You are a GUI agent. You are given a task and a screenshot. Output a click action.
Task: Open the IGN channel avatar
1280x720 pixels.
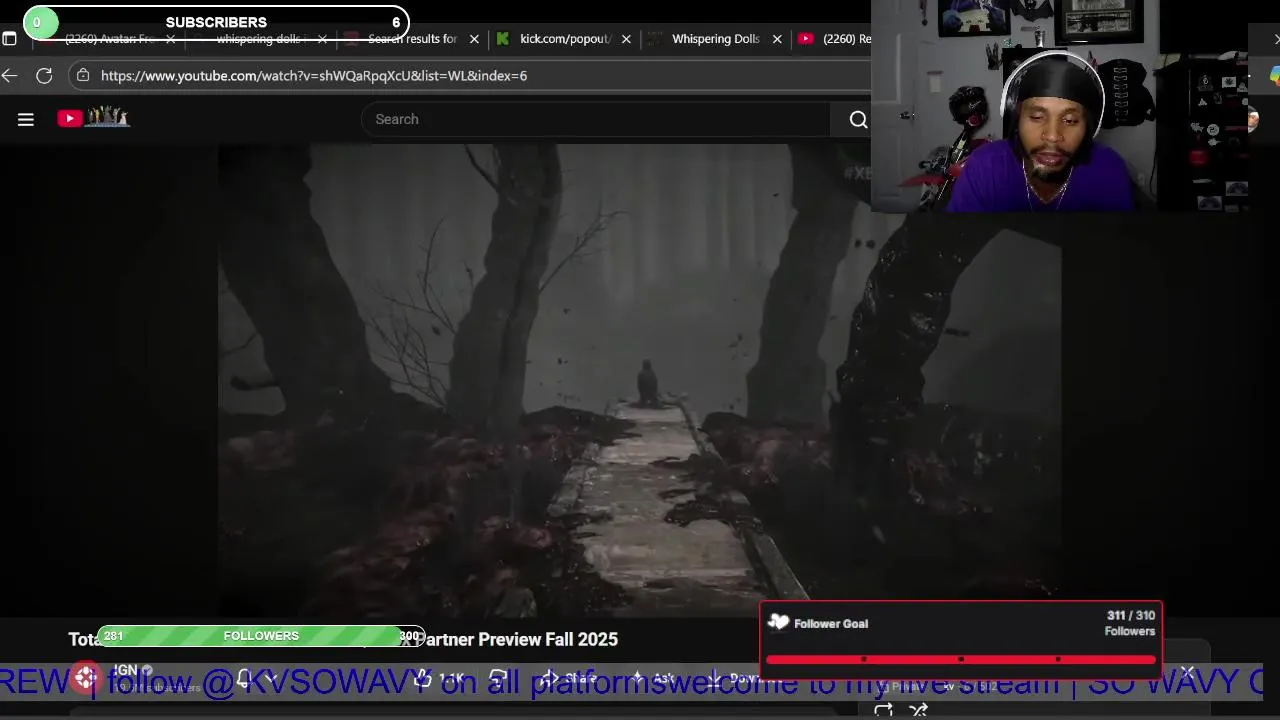point(86,678)
